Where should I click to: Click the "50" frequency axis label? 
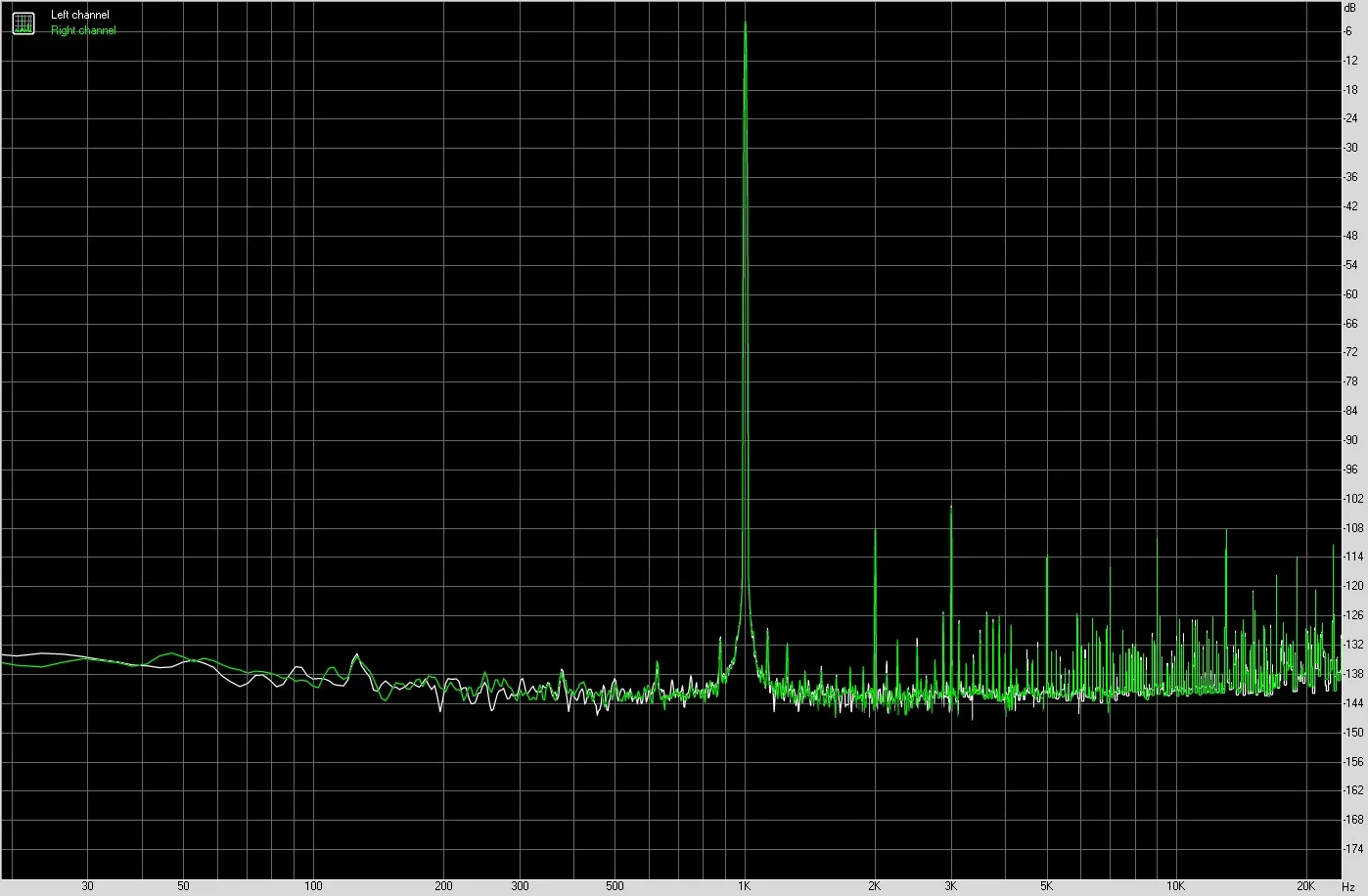click(x=183, y=886)
